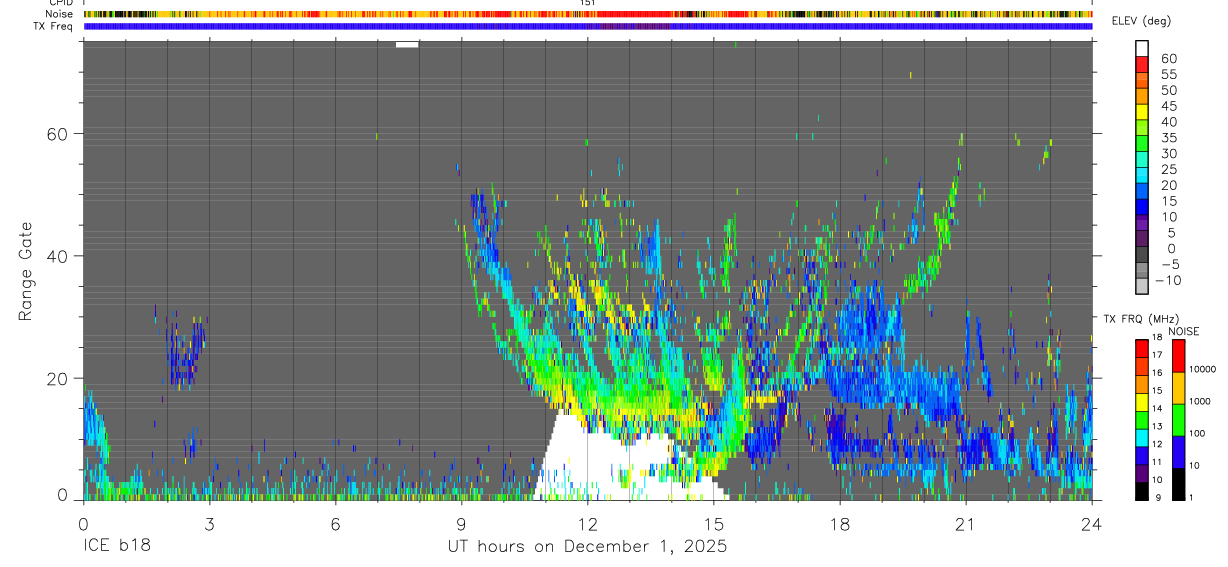Click the NOISE legend label '10000'
The height and width of the screenshot is (567, 1228).
click(1201, 369)
